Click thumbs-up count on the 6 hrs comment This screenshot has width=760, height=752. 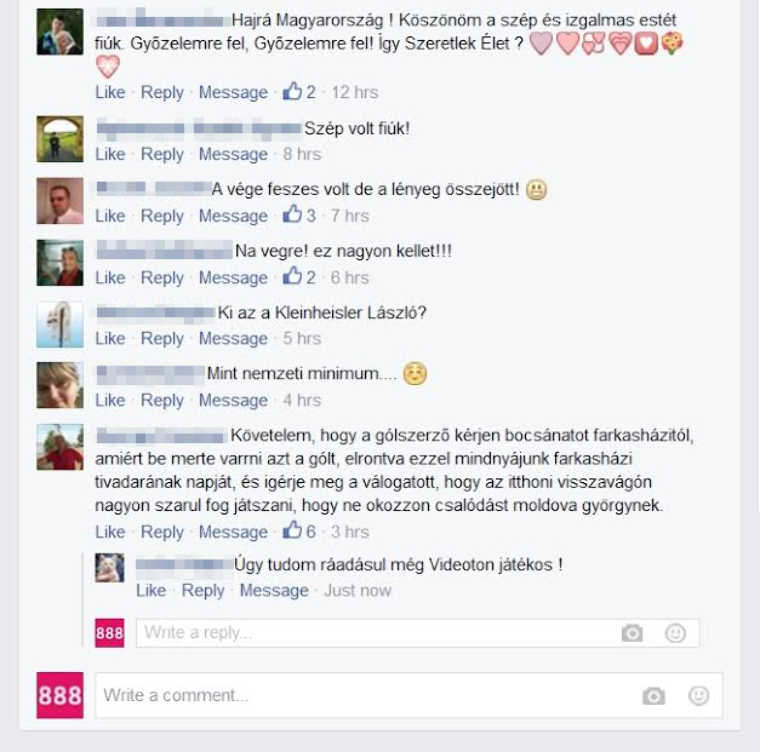tap(300, 277)
